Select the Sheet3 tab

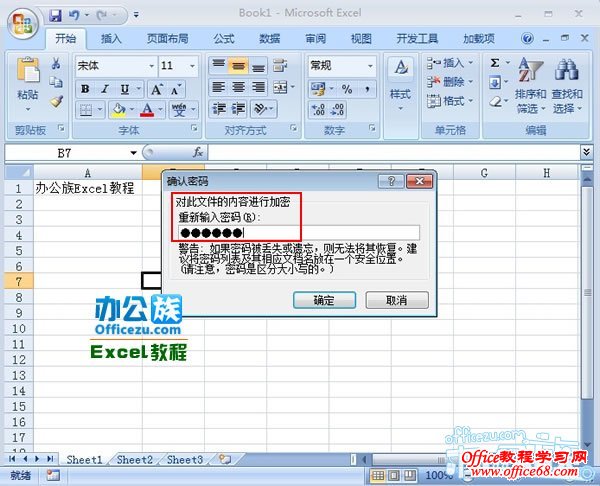(x=185, y=459)
